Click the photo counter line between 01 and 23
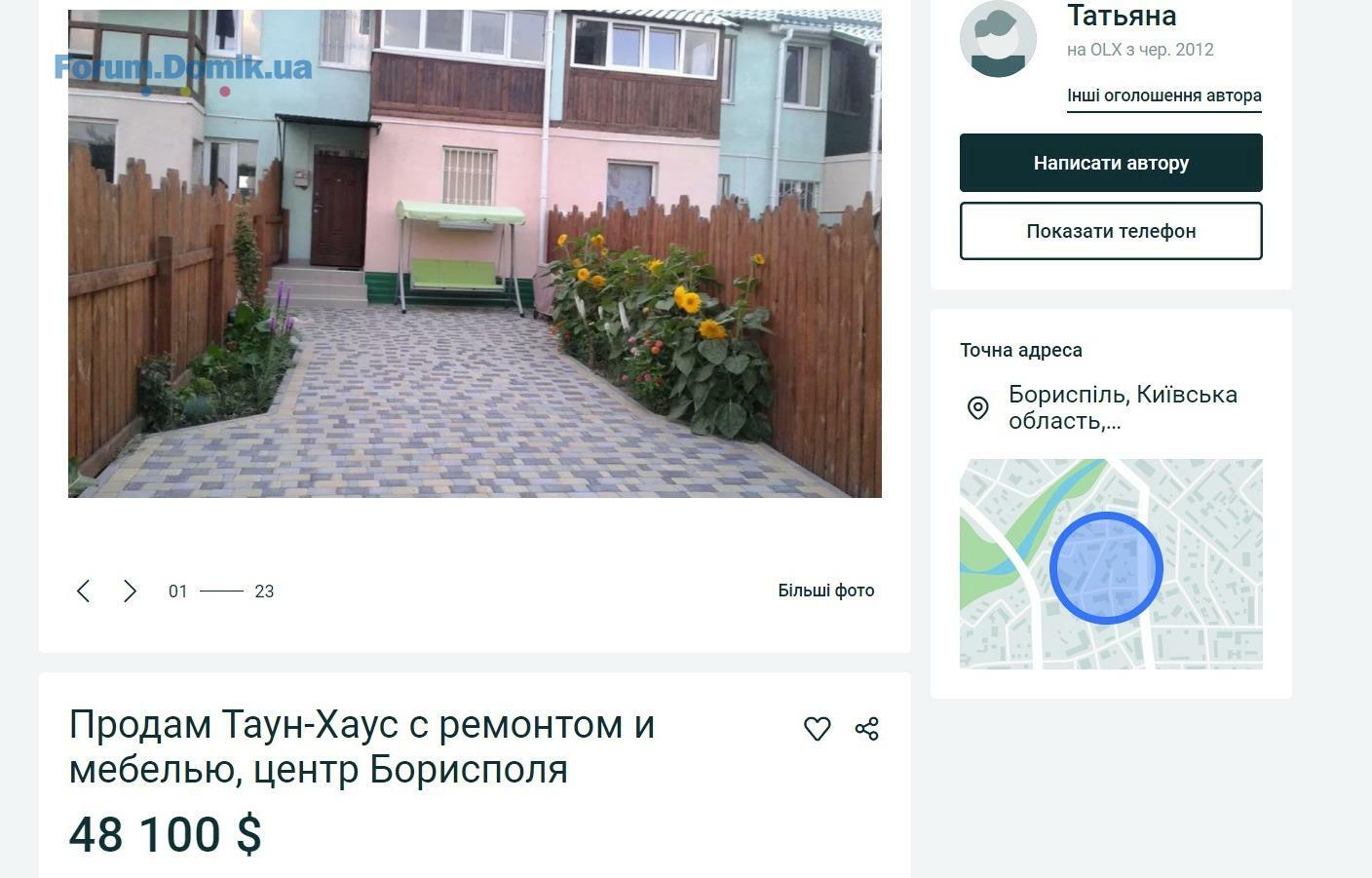The image size is (1372, 878). pos(221,591)
